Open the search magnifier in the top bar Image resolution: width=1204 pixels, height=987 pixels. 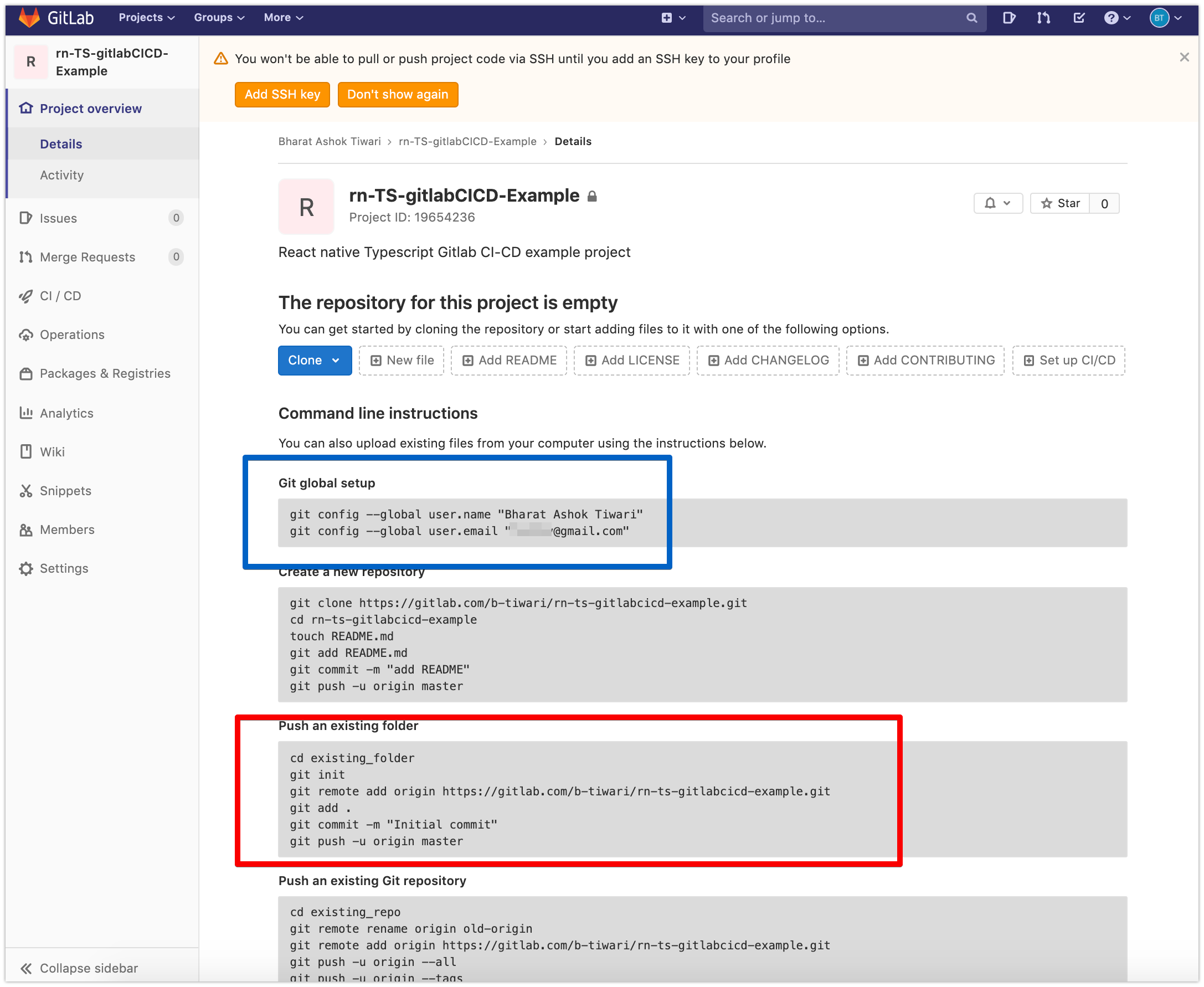972,18
